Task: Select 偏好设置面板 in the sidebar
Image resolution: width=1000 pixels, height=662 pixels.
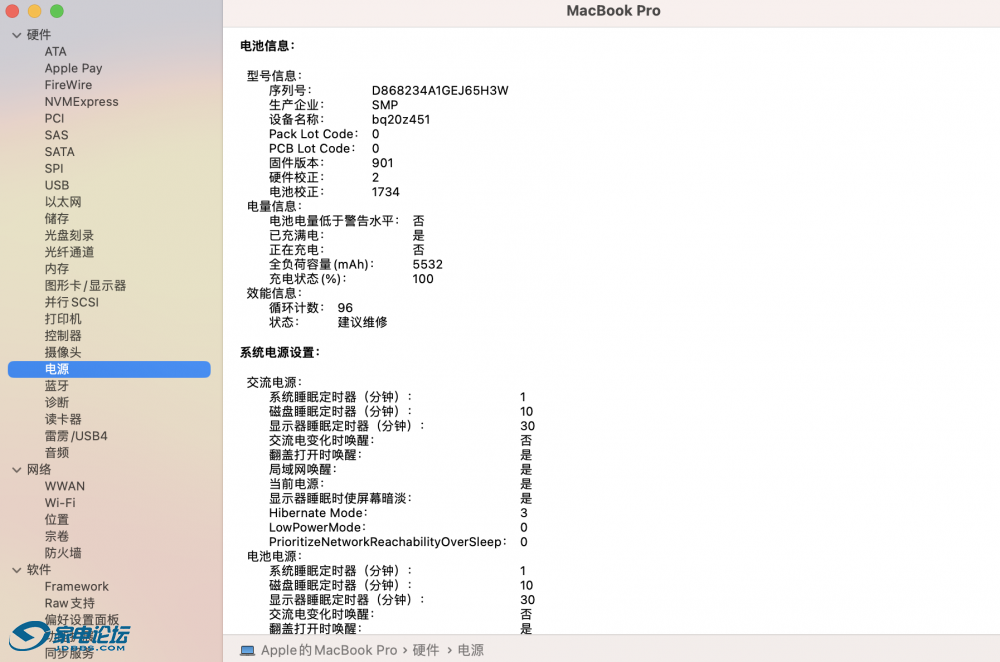Action: coord(82,620)
